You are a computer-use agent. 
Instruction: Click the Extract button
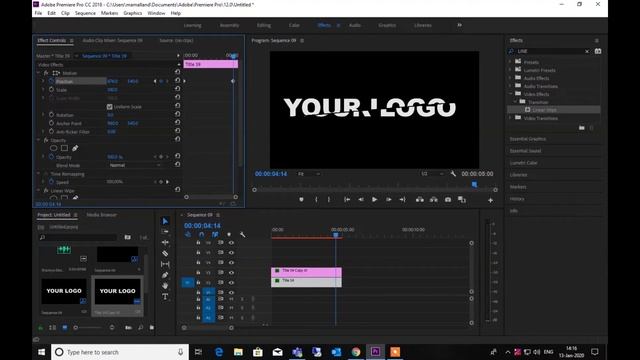point(434,200)
